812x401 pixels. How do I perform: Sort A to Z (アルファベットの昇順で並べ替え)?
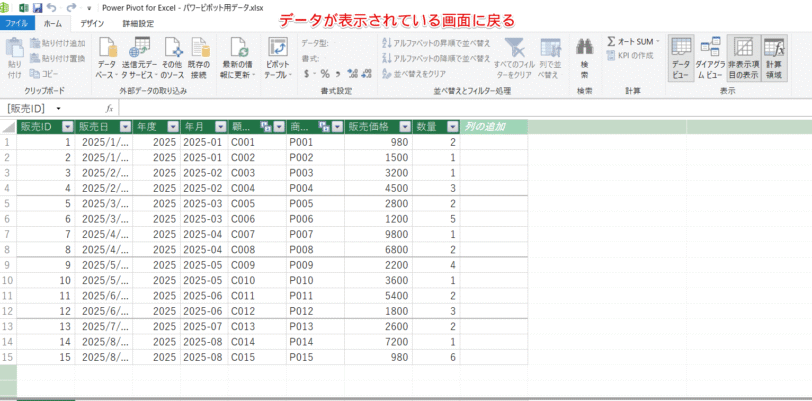tap(436, 44)
